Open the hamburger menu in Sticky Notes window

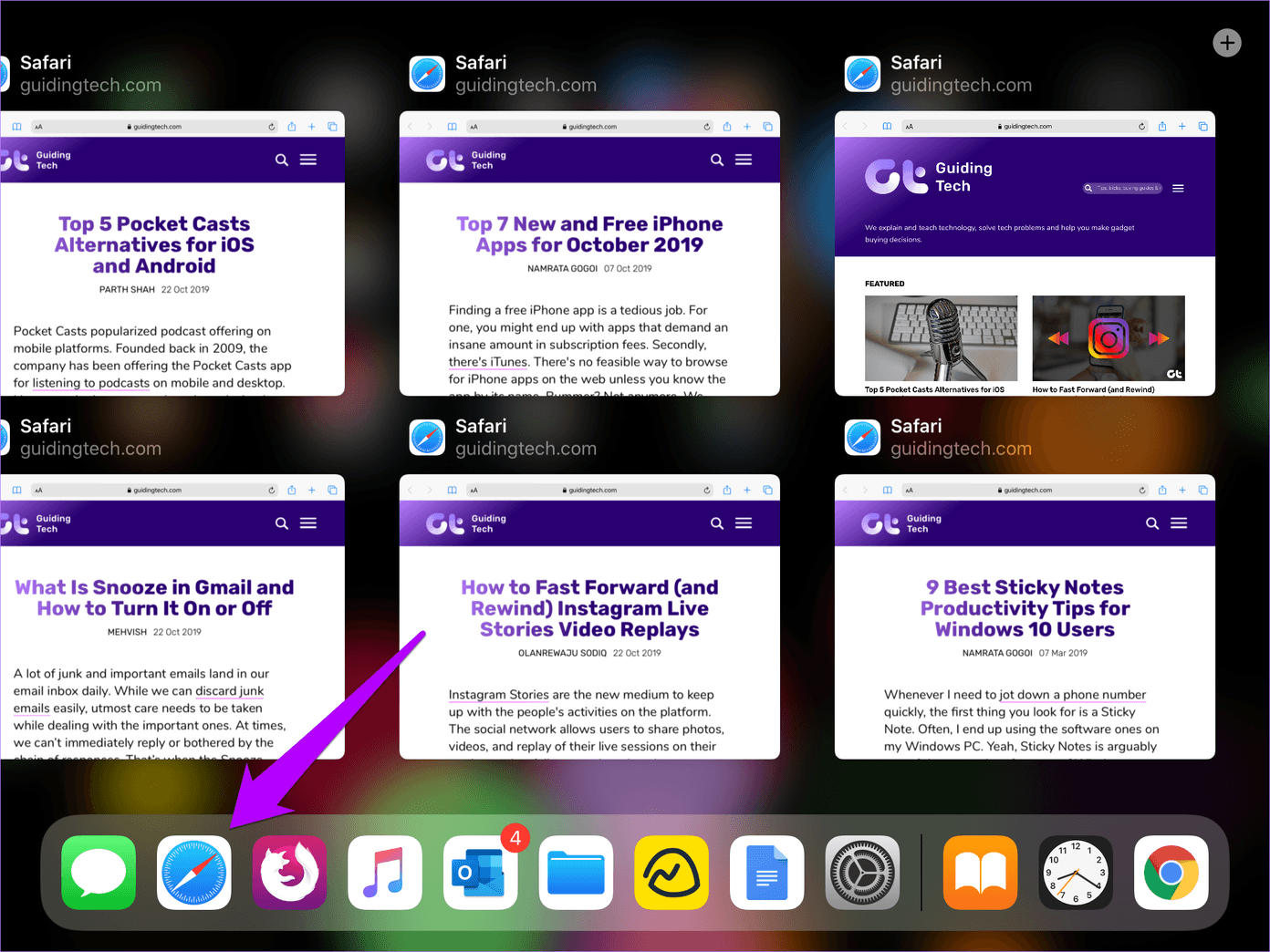(x=1179, y=523)
